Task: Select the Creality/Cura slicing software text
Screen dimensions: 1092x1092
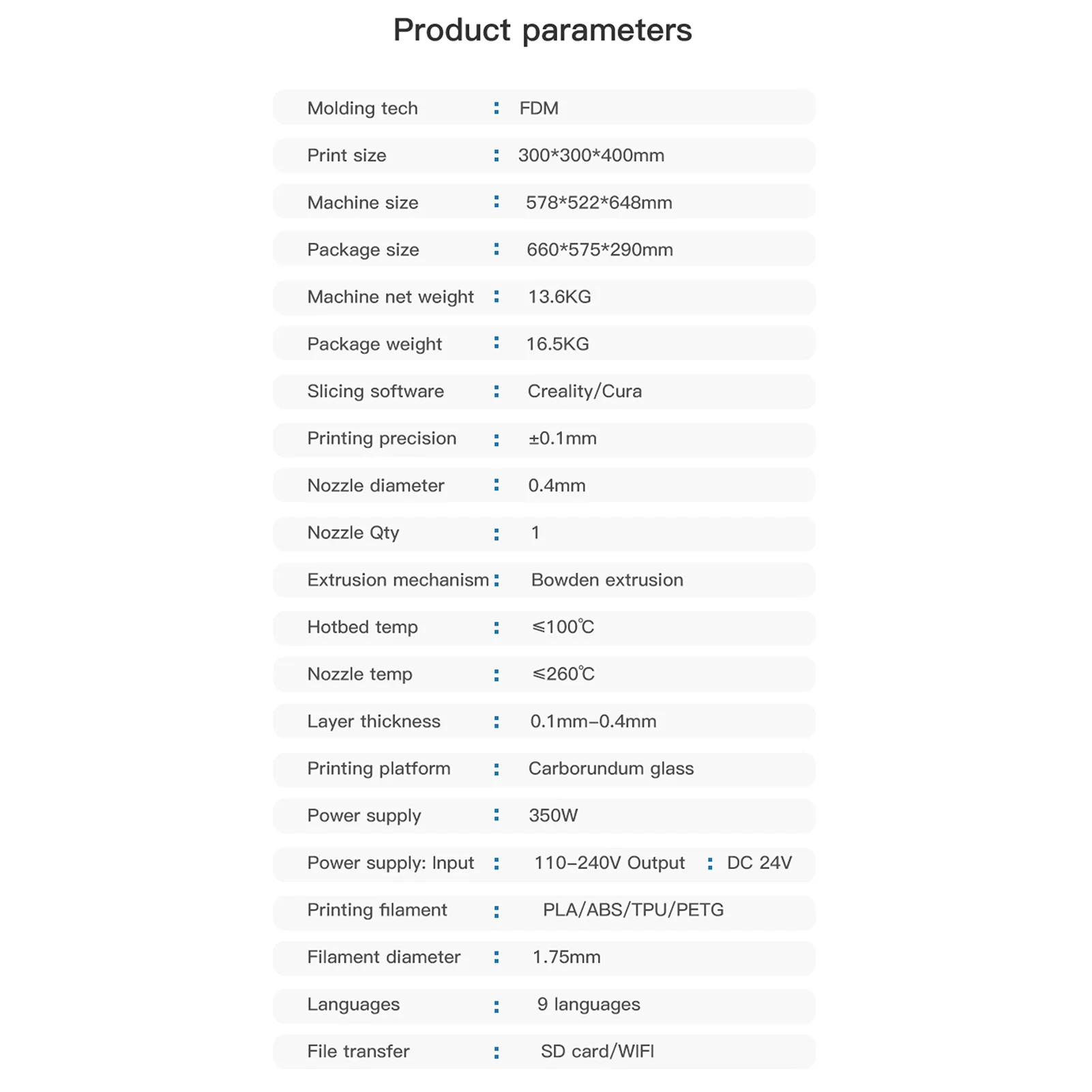Action: point(585,392)
